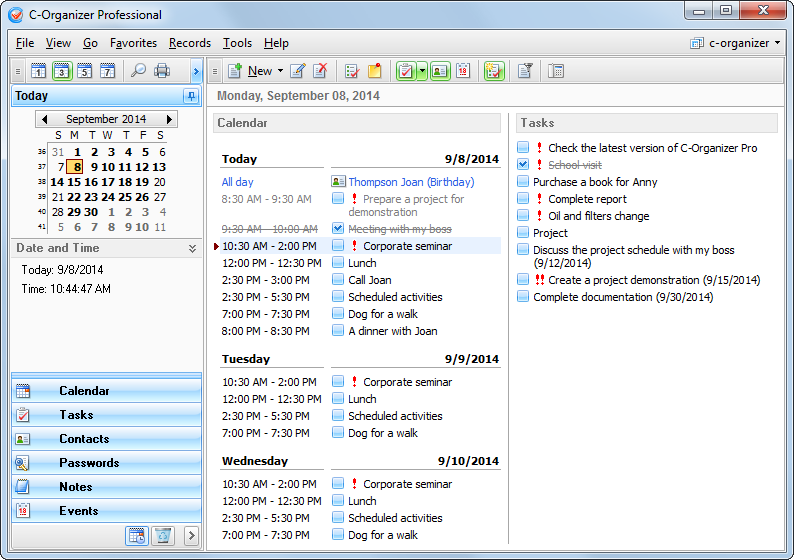Click the delete record red X icon
This screenshot has height=560, width=794.
[320, 71]
